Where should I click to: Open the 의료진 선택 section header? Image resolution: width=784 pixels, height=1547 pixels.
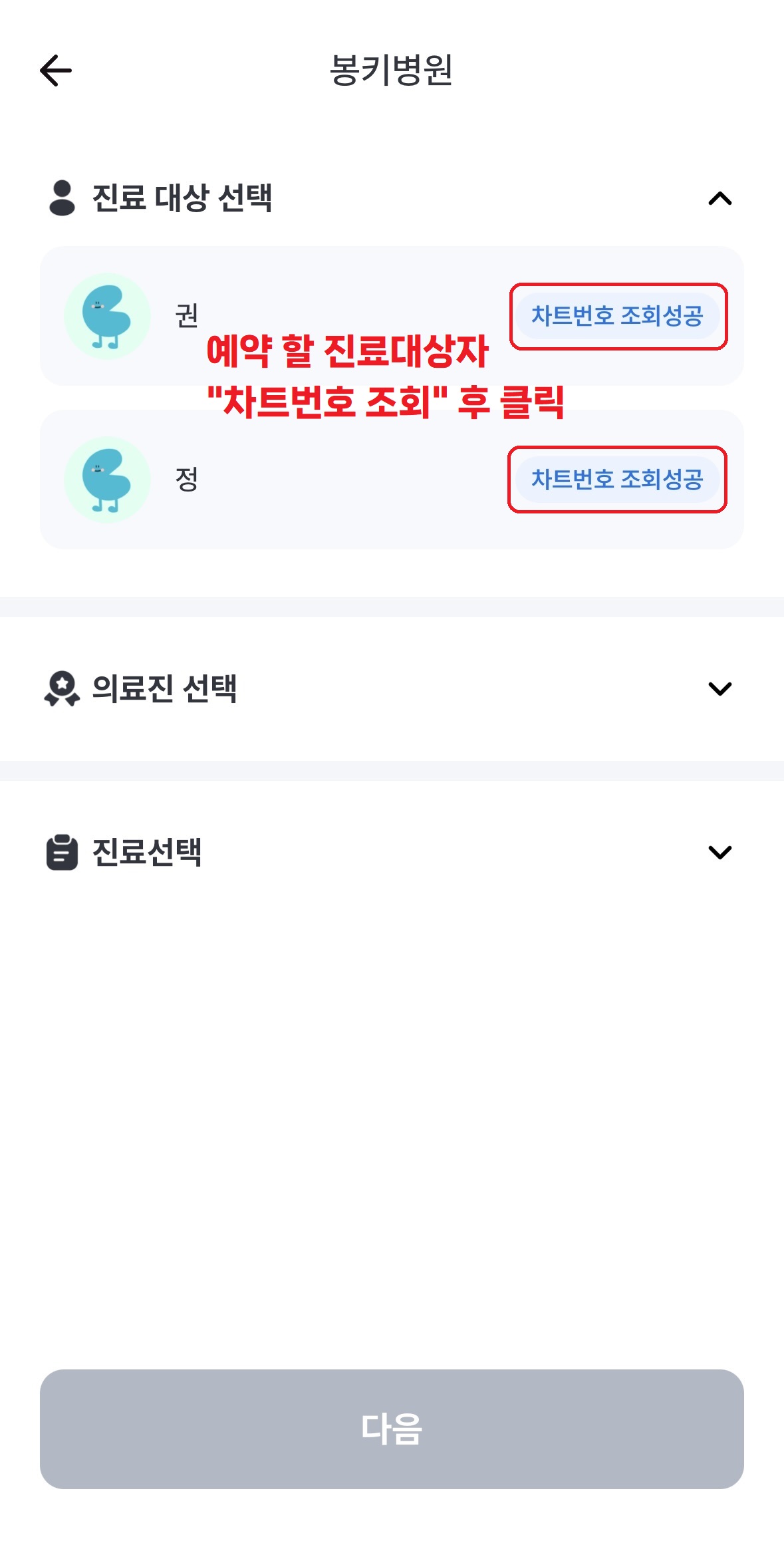(x=164, y=688)
